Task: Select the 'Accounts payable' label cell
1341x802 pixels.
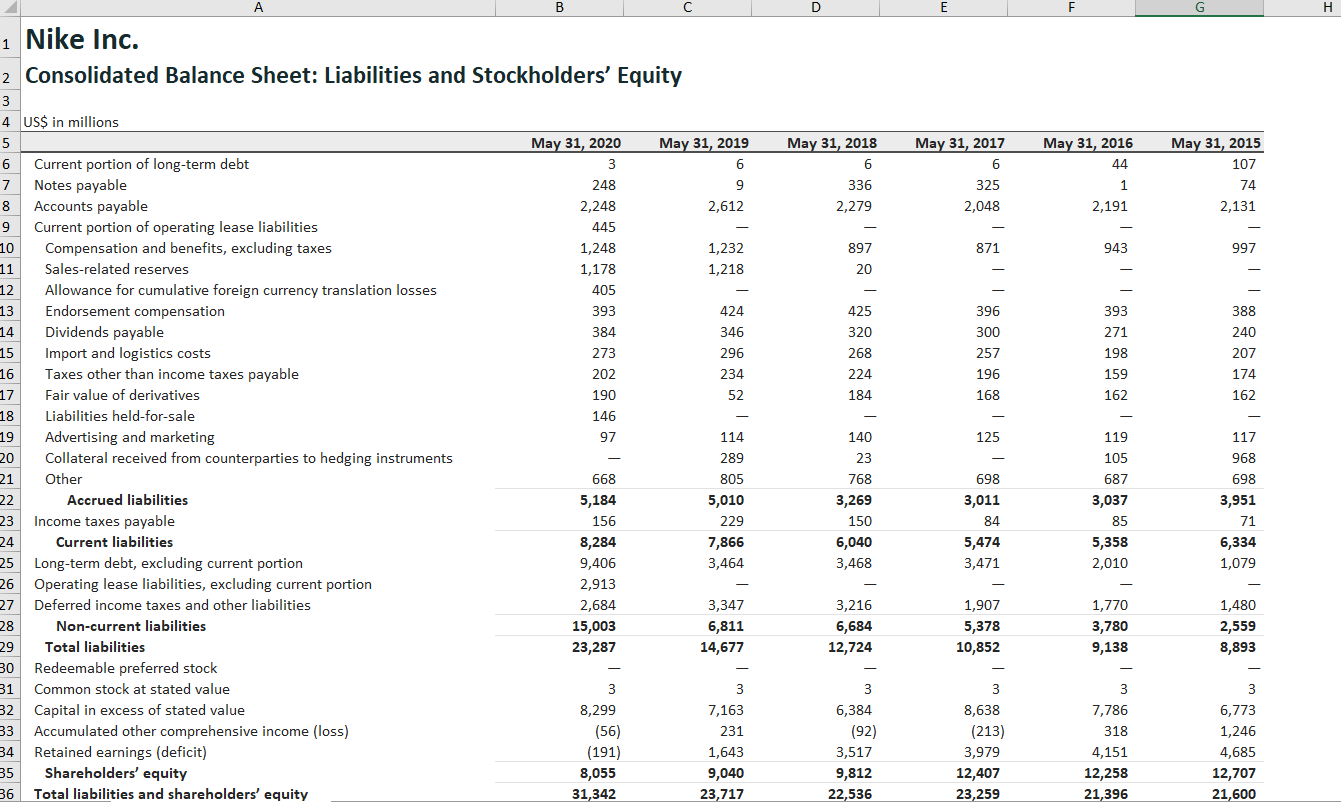Action: (91, 206)
